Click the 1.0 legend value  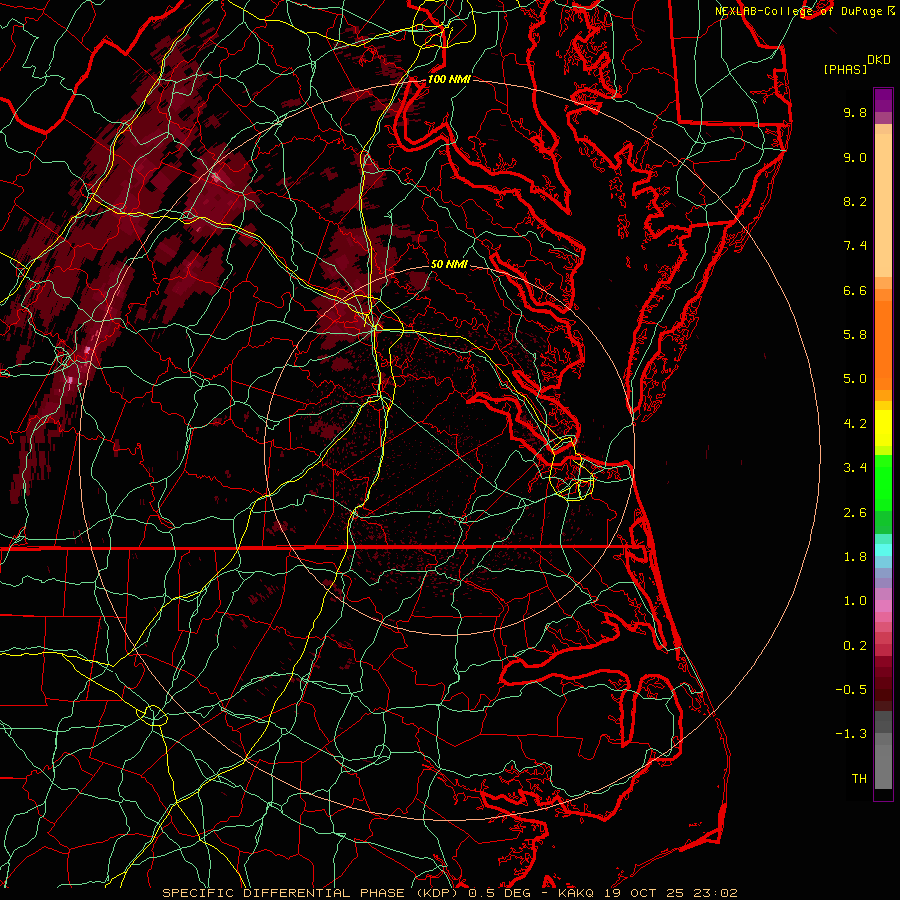click(x=855, y=601)
